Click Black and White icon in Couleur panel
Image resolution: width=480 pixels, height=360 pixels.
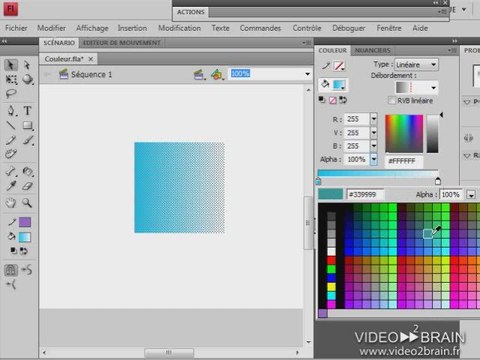pos(322,99)
